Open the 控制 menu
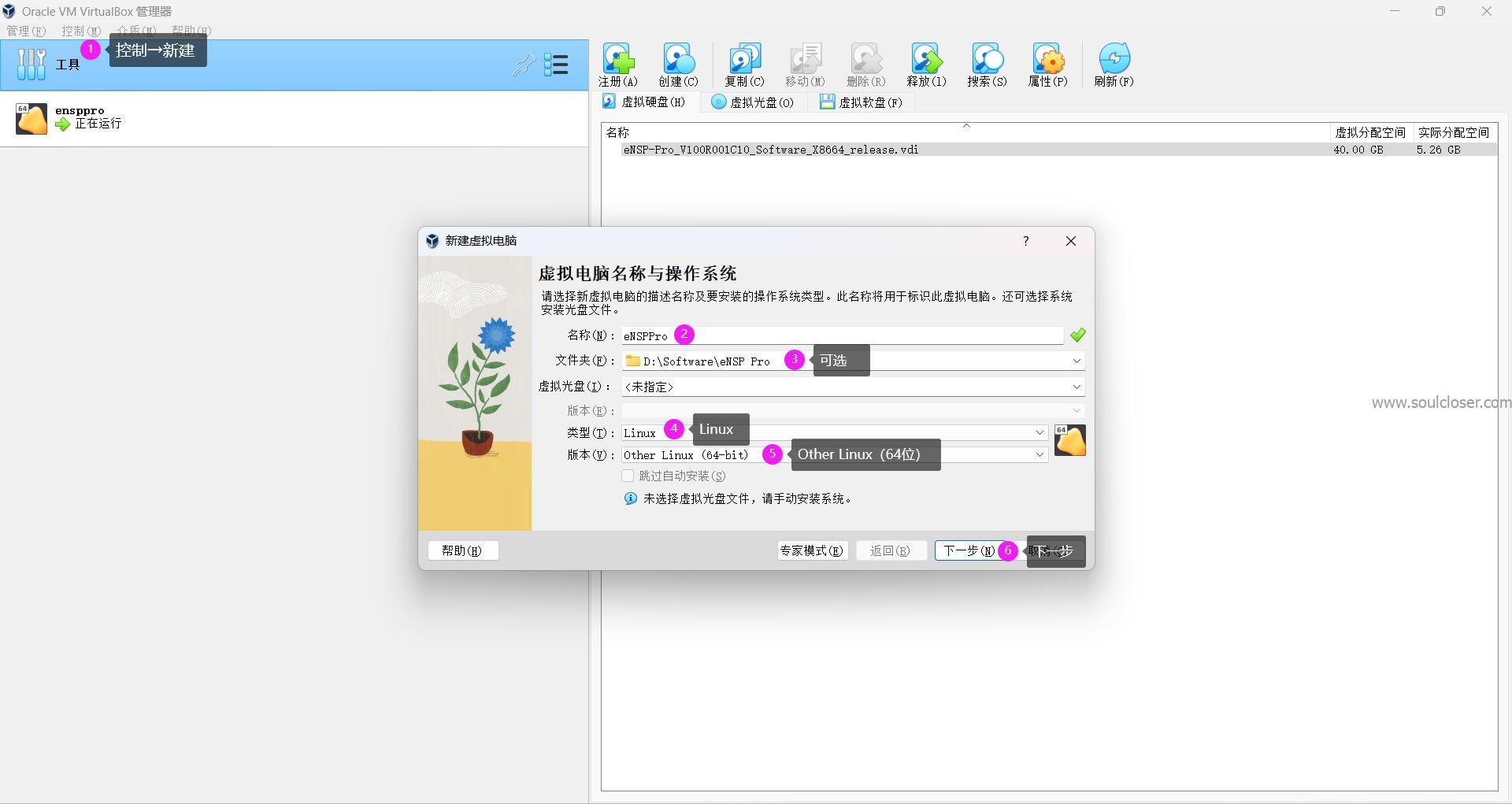This screenshot has width=1512, height=804. click(81, 31)
